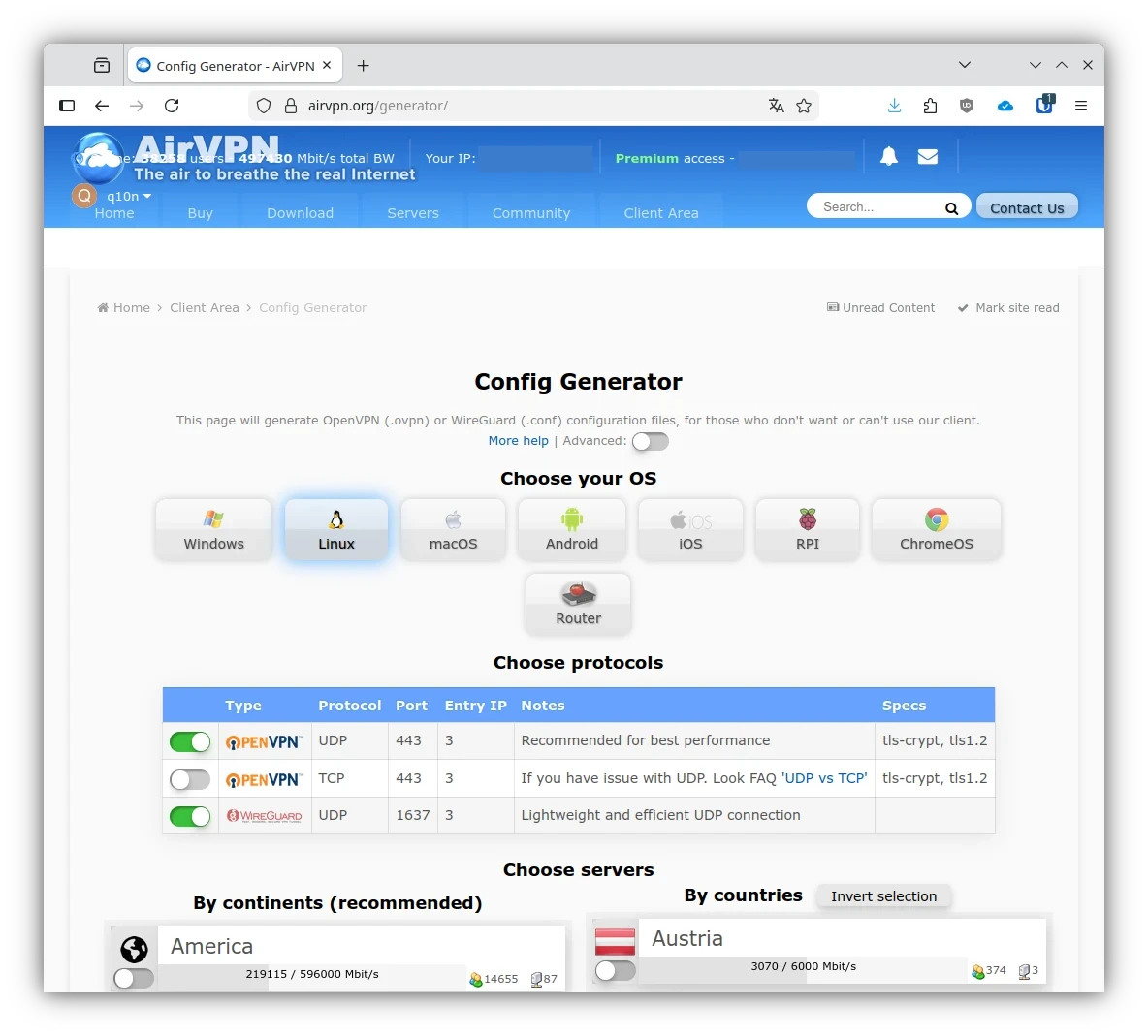Select the iOS OS icon
The width and height of the screenshot is (1148, 1036).
(x=690, y=529)
